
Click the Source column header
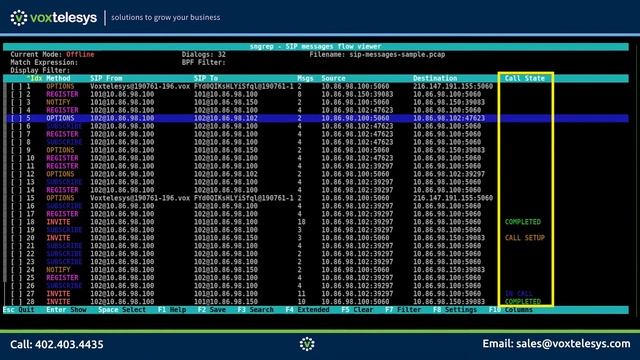coord(333,78)
